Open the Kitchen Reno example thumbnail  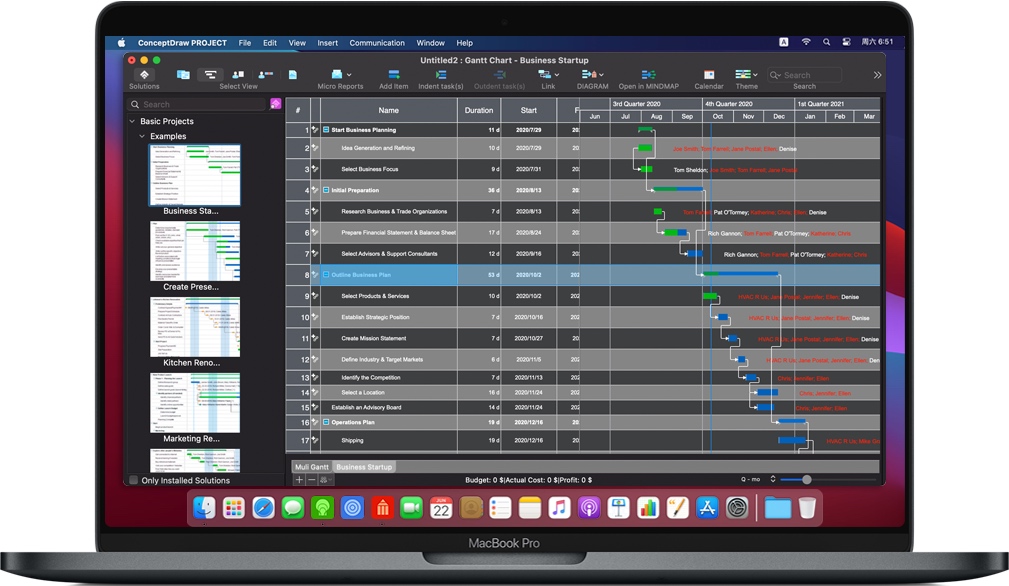(194, 327)
